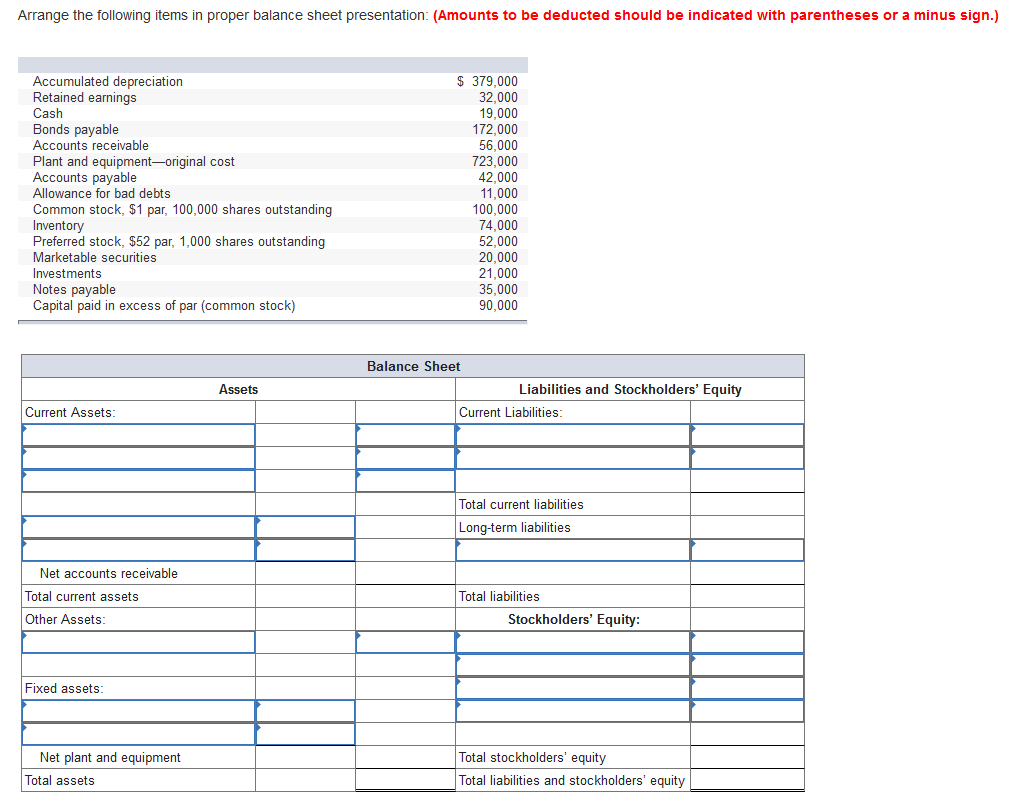
Task: Open the first dropdown under Current Assets
Action: (x=138, y=434)
